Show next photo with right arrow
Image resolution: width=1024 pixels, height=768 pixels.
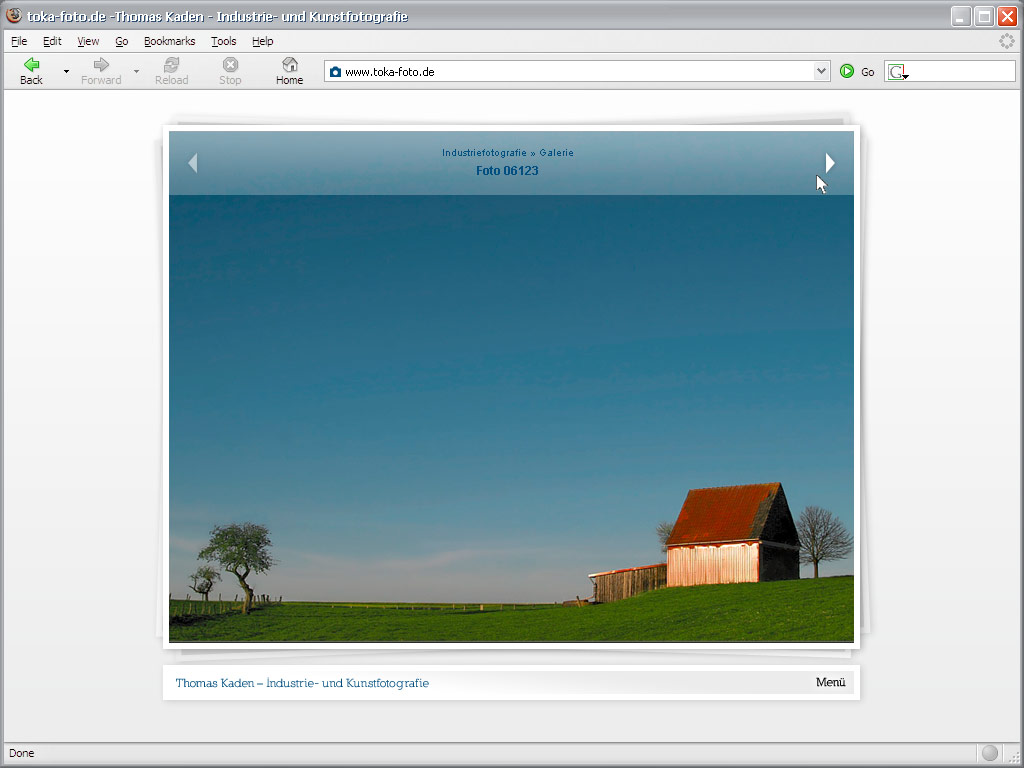tap(829, 163)
